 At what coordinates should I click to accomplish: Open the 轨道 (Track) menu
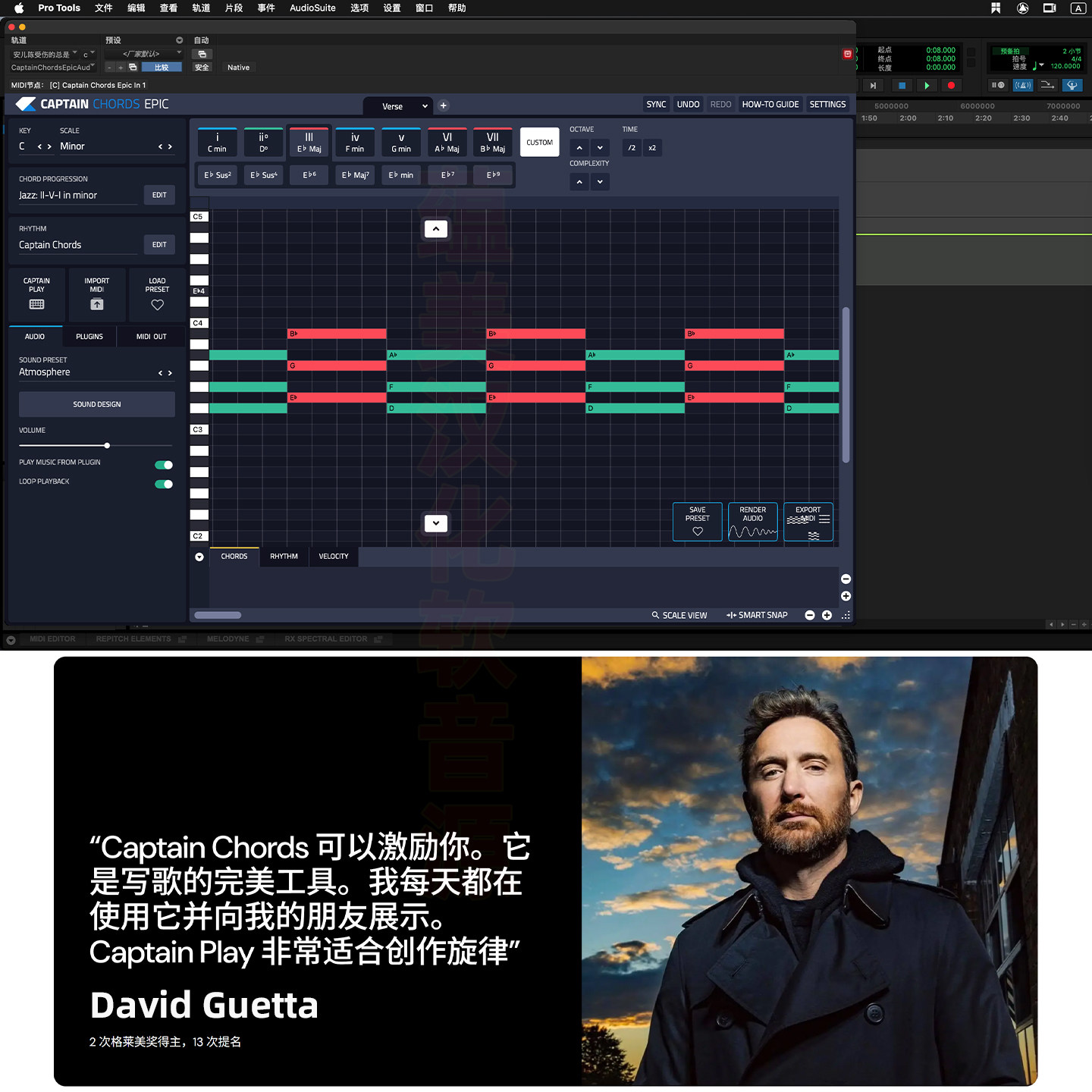click(201, 8)
